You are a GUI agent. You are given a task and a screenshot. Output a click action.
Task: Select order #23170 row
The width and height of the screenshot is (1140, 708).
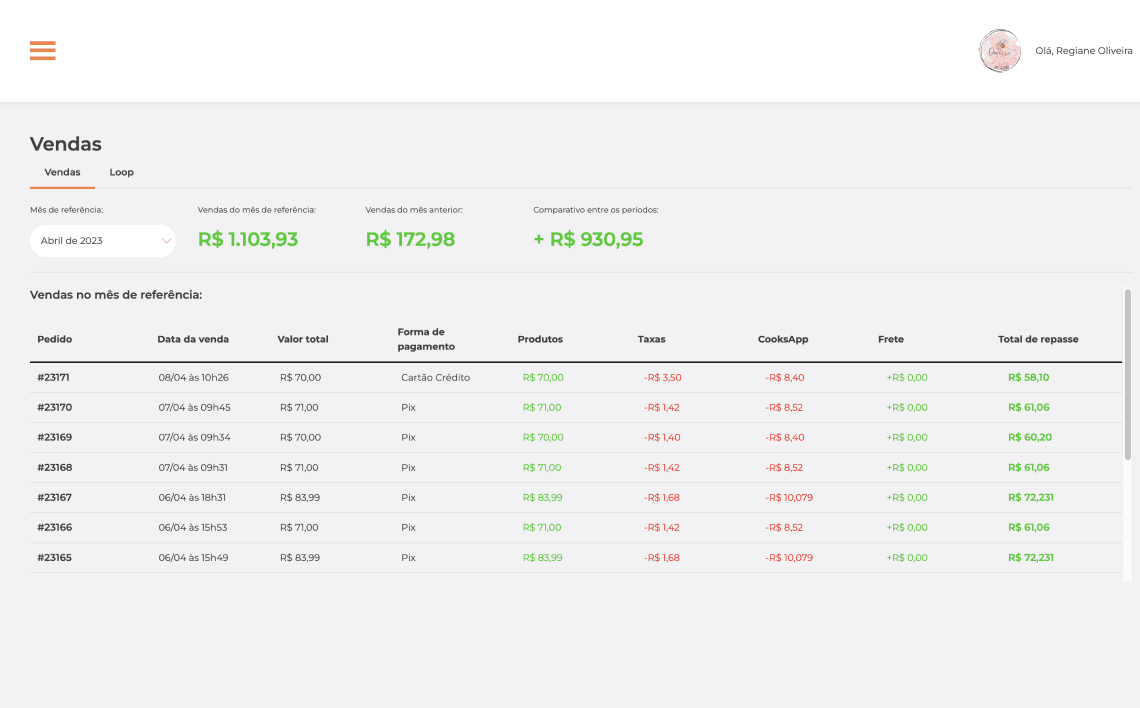54,407
